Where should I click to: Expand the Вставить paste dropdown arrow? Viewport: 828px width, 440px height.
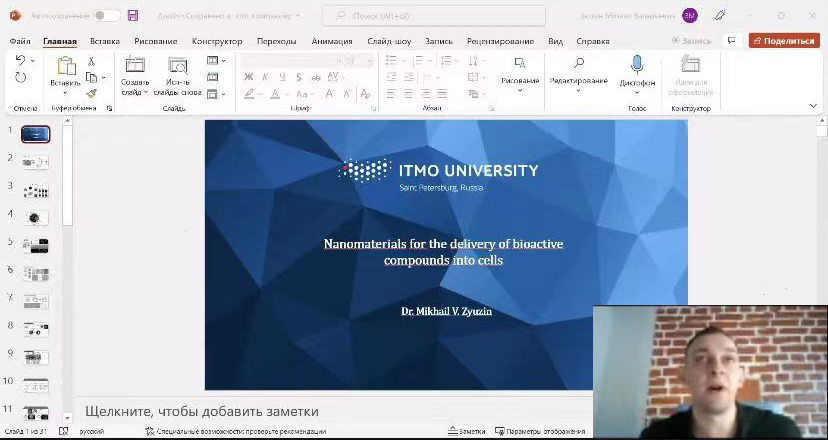pyautogui.click(x=66, y=93)
